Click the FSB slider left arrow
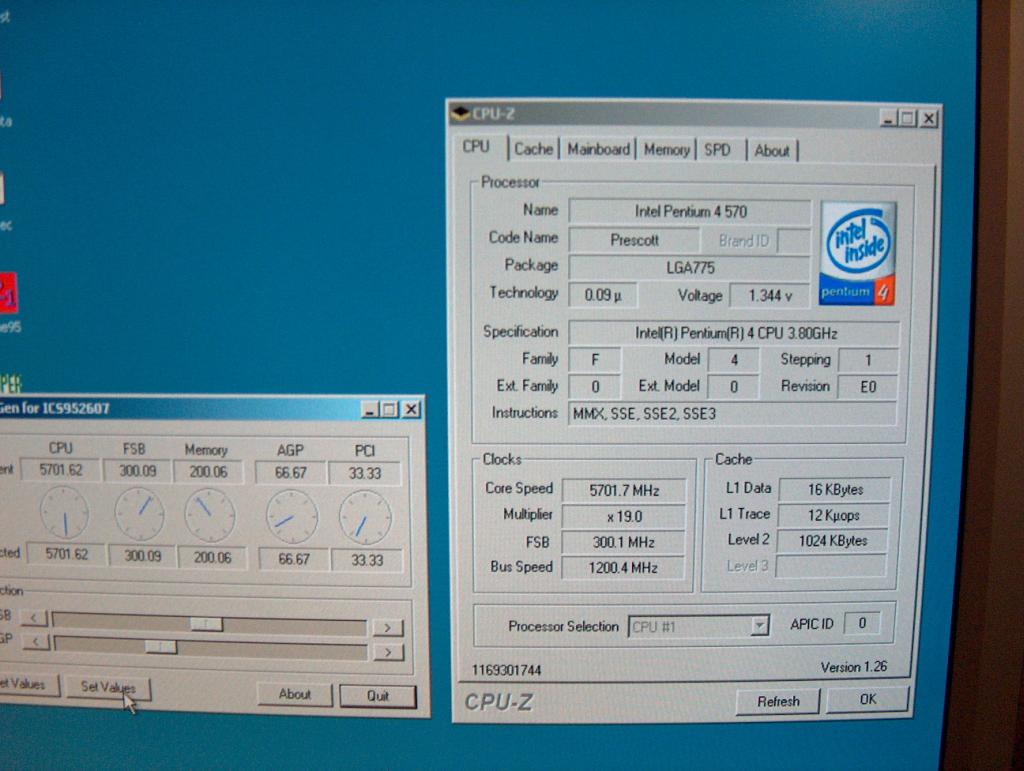This screenshot has width=1024, height=771. (x=35, y=617)
